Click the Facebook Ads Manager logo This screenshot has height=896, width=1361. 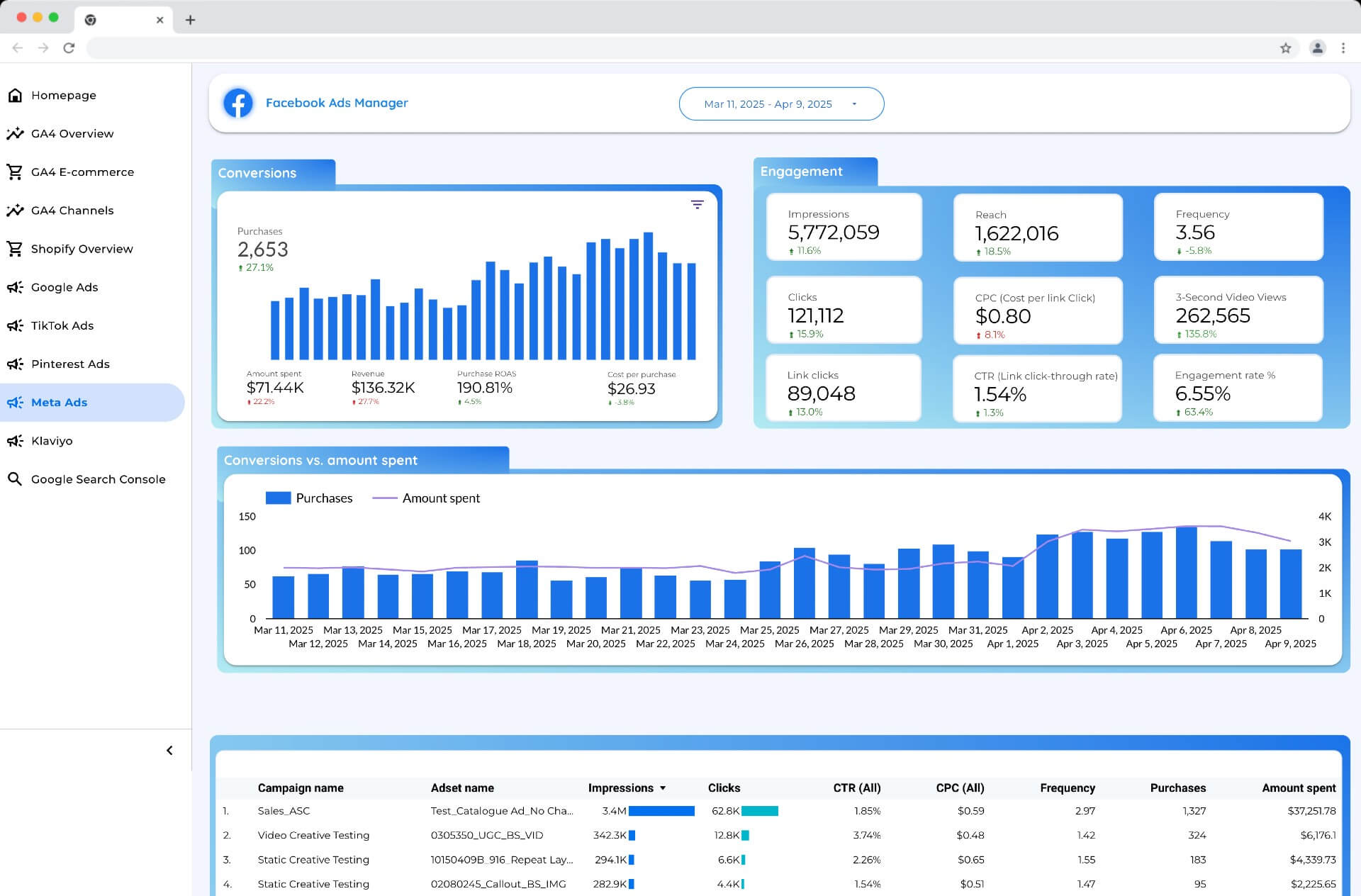[238, 103]
